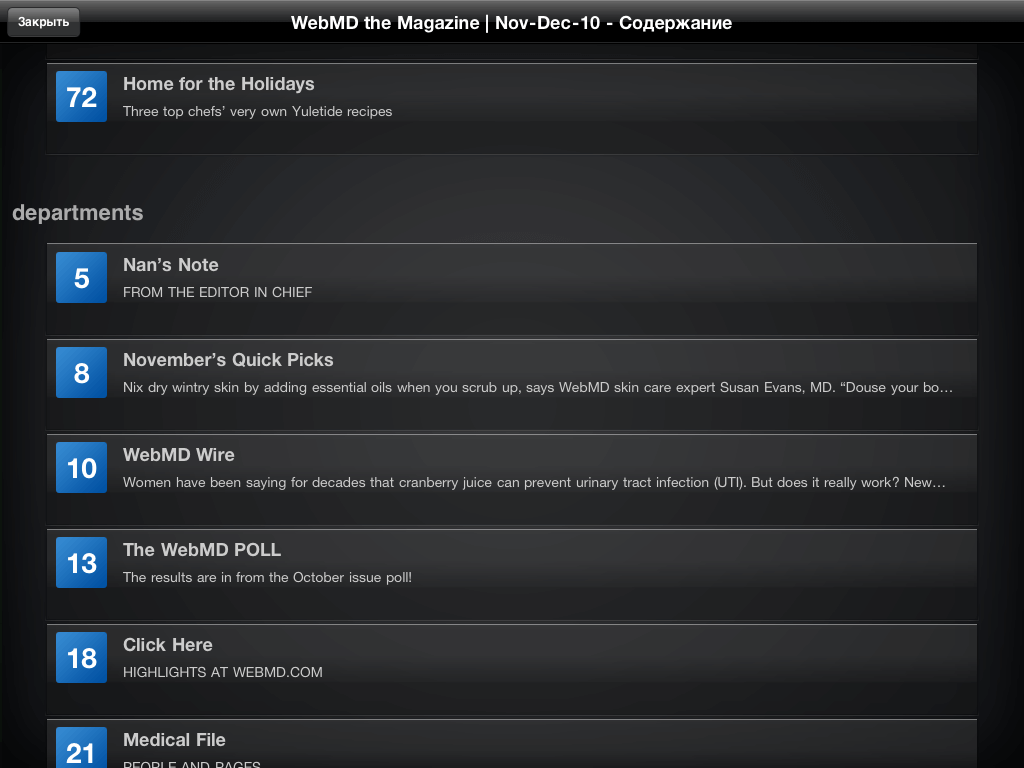This screenshot has height=768, width=1024.
Task: Open Medical File article title
Action: click(x=174, y=740)
